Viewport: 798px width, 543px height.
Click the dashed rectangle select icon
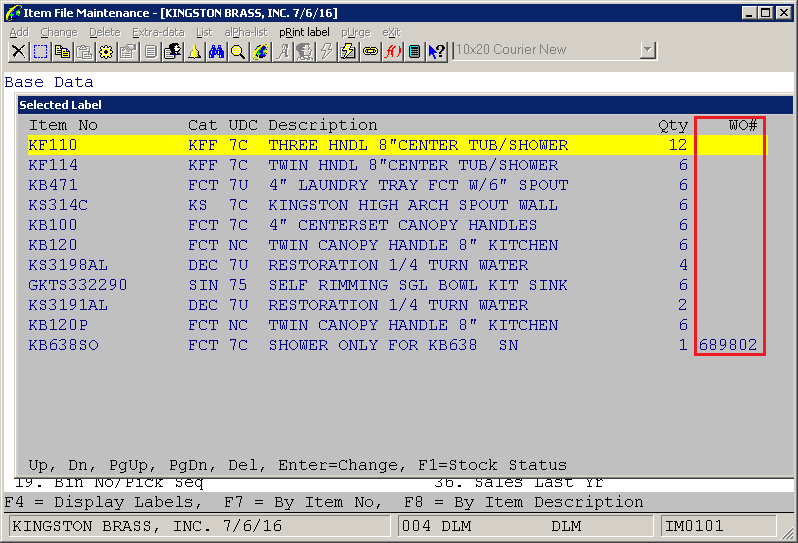pos(40,51)
